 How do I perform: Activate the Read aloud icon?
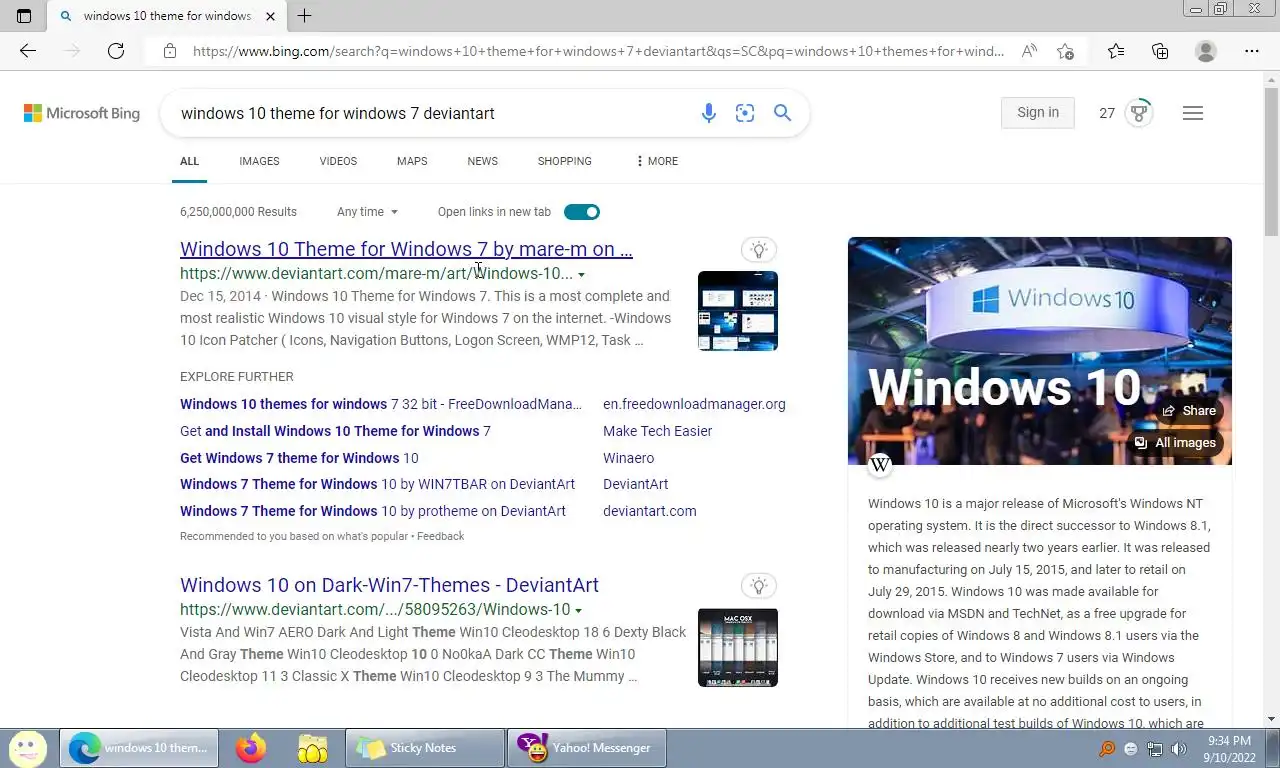(1029, 51)
